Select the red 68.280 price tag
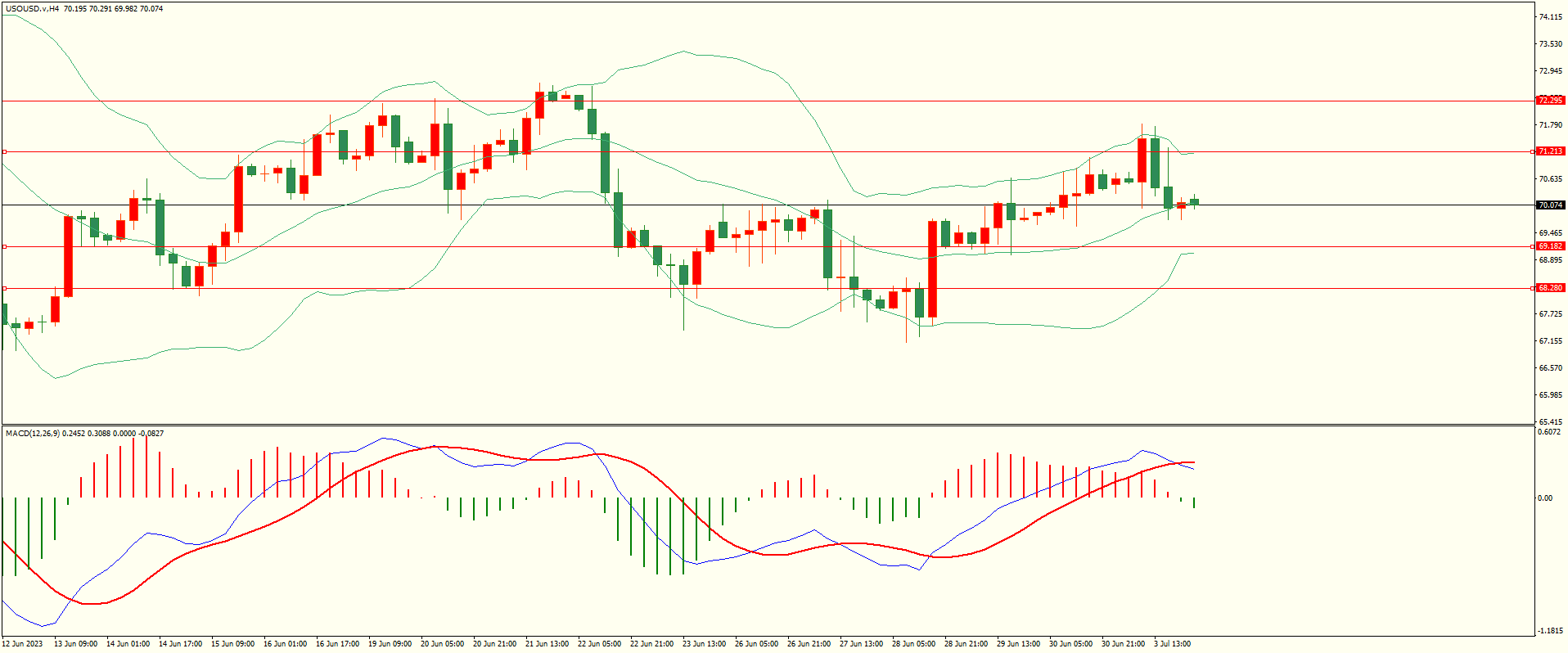This screenshot has width=1568, height=653. click(1550, 288)
